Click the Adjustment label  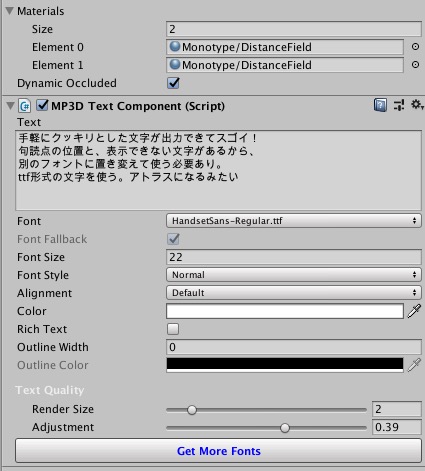[x=63, y=427]
